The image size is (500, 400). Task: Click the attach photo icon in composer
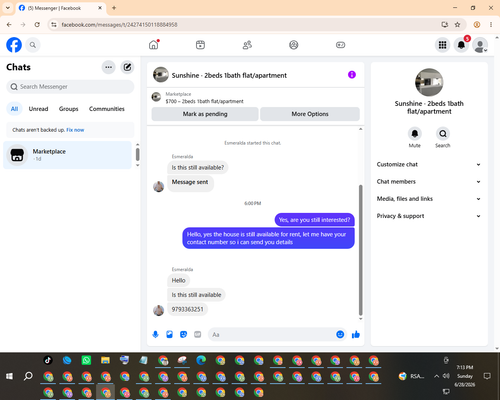[x=169, y=334]
